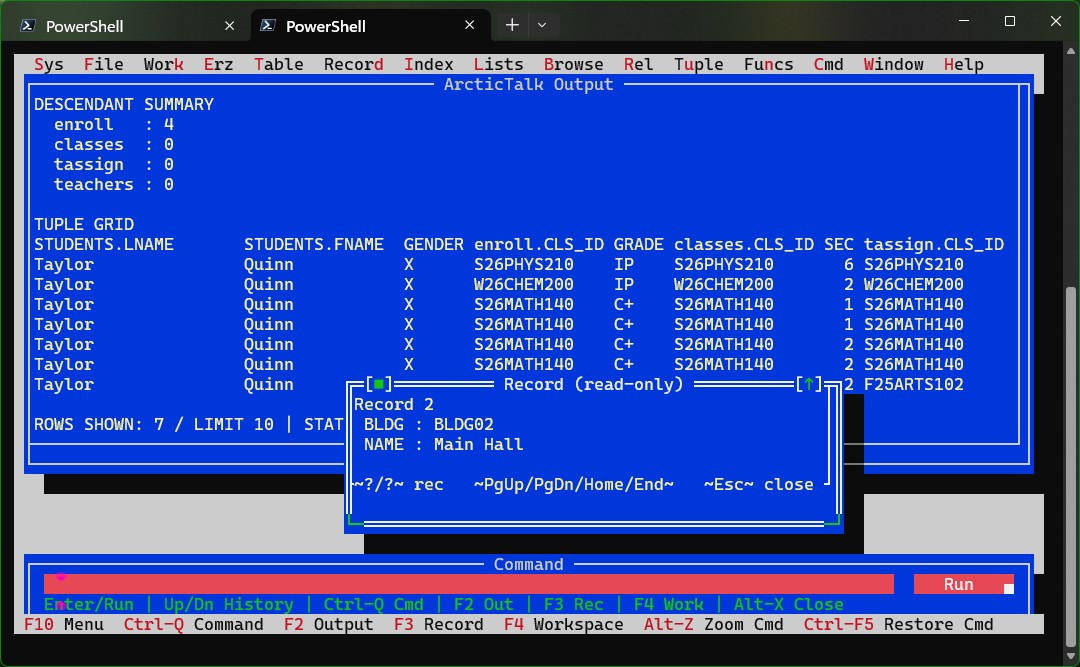
Task: Click PgUp/PgDn/Home/End hint in Record dialog
Action: pos(574,484)
